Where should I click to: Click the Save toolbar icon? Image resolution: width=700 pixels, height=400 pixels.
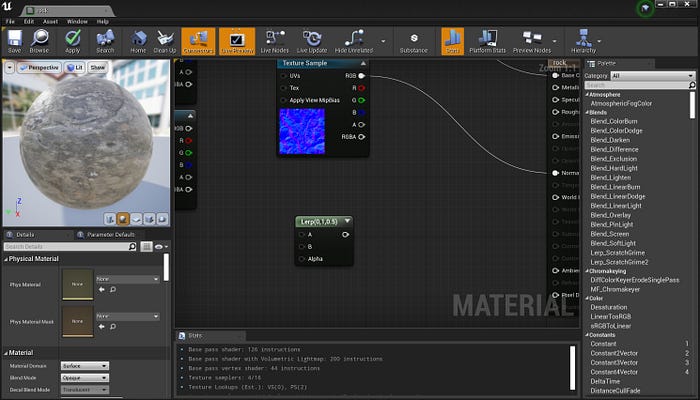[x=14, y=40]
